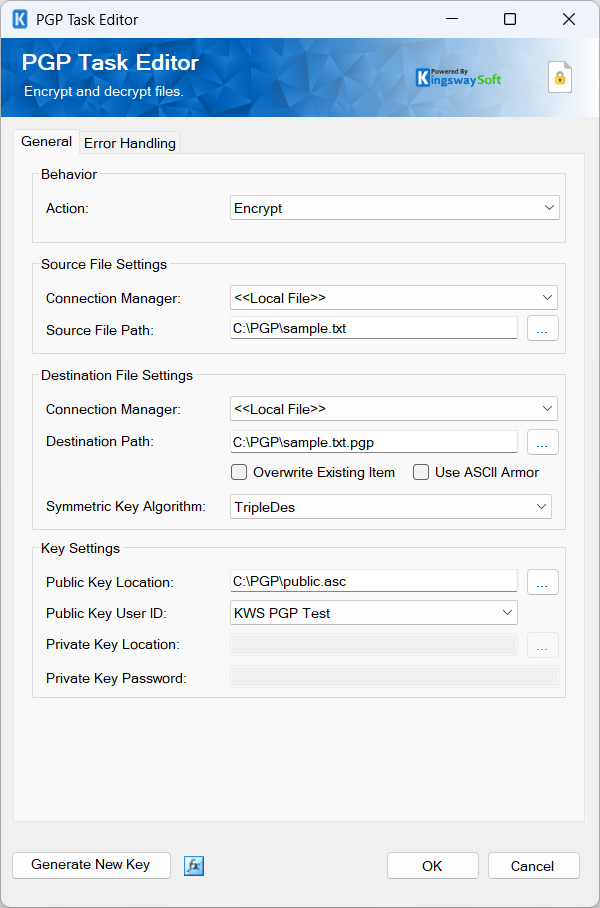Click the Private Key Password field
Screen dimensions: 600x908
tap(395, 677)
